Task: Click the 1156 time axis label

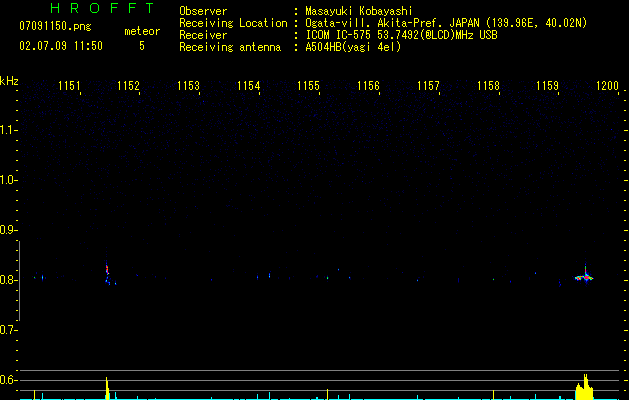Action: click(368, 85)
